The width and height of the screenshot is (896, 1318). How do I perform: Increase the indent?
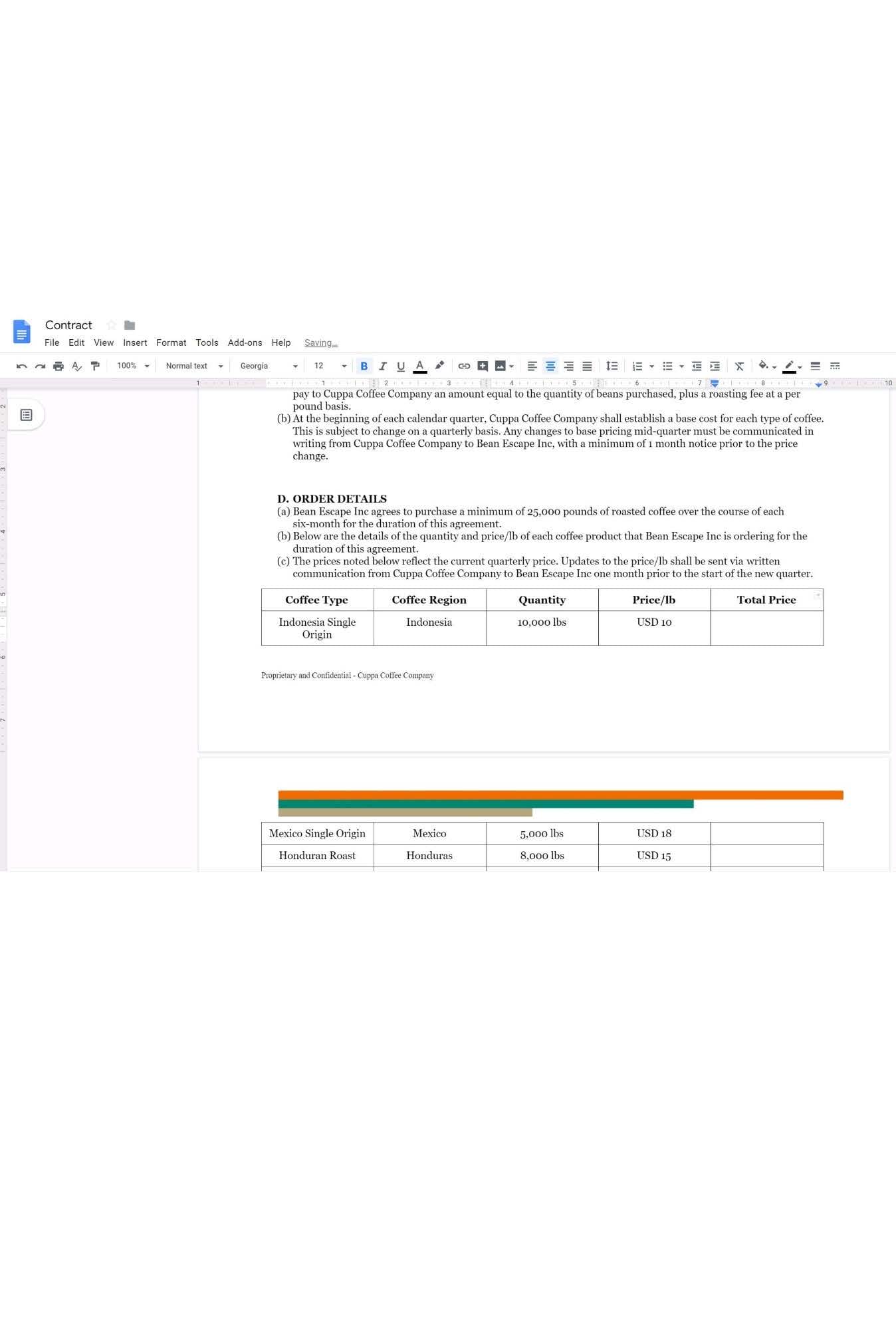(x=715, y=366)
